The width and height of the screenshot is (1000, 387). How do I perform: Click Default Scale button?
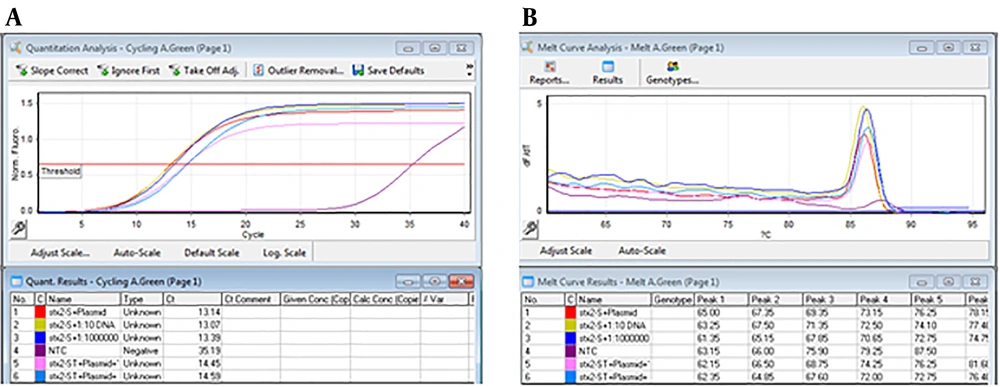pos(212,252)
